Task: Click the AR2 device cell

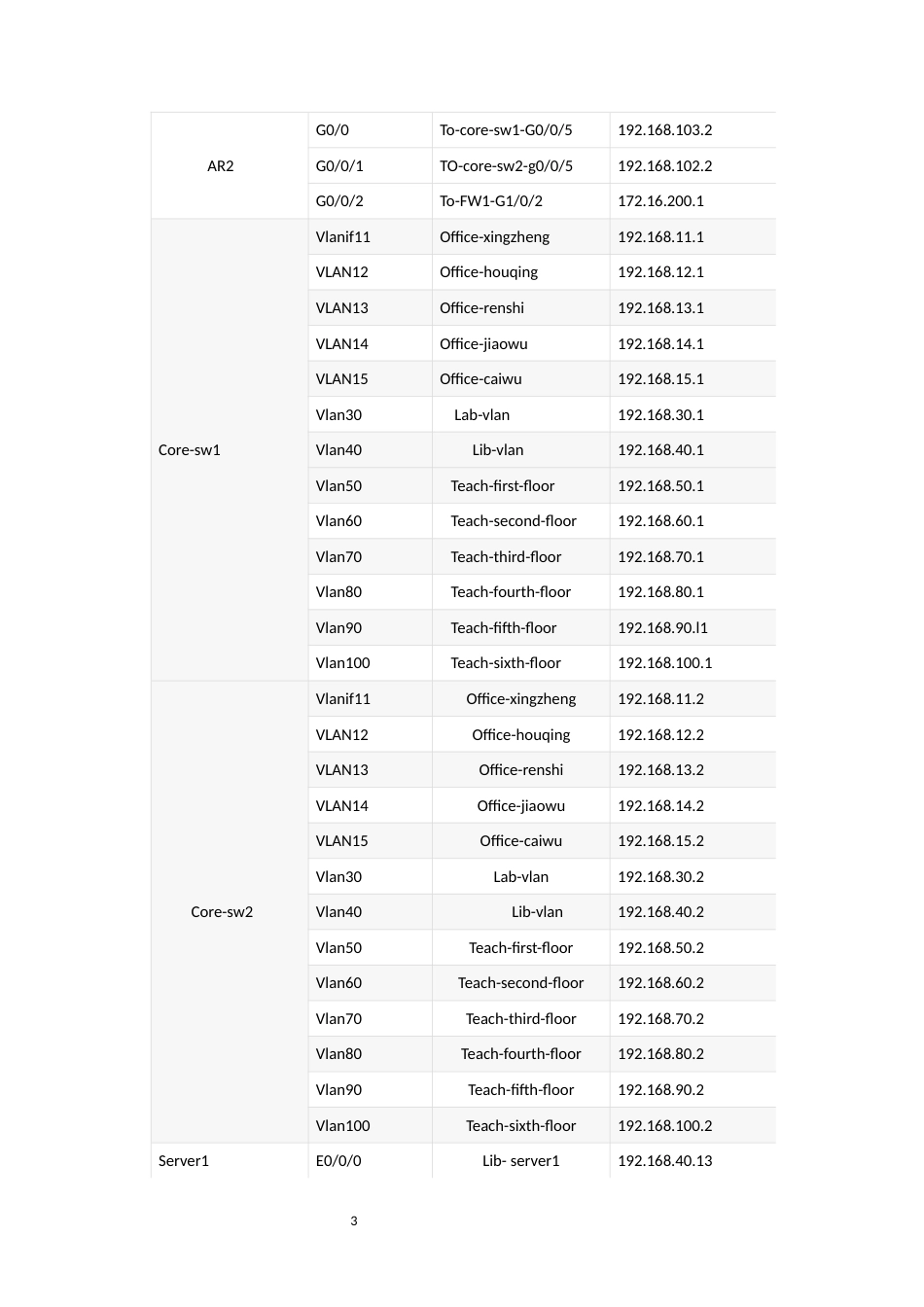Action: (x=221, y=166)
